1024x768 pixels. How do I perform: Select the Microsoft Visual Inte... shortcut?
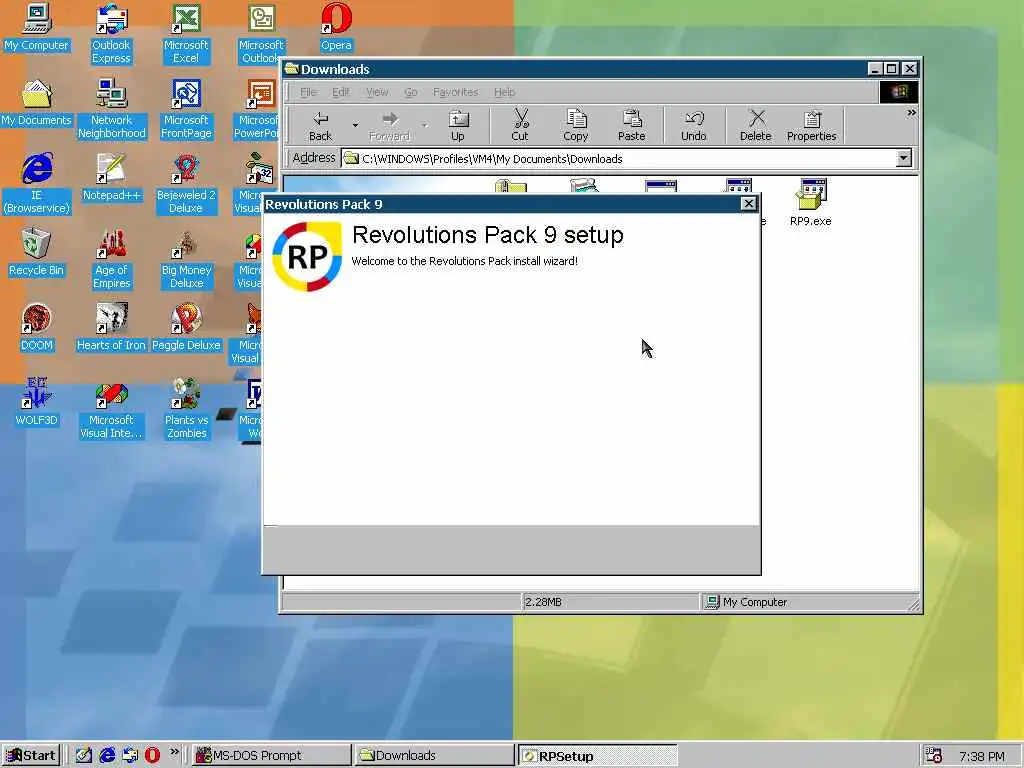pos(112,409)
